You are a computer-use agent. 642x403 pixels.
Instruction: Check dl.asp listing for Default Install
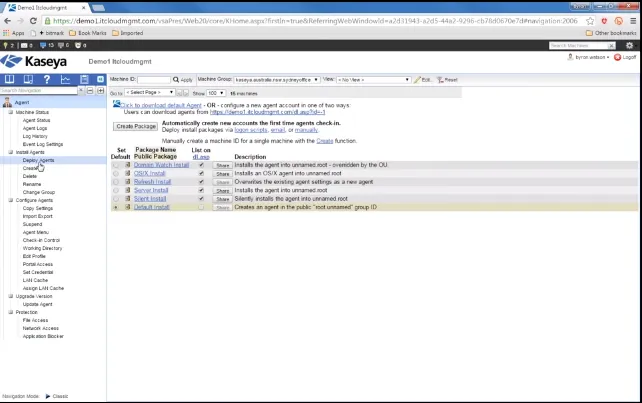pyautogui.click(x=201, y=207)
